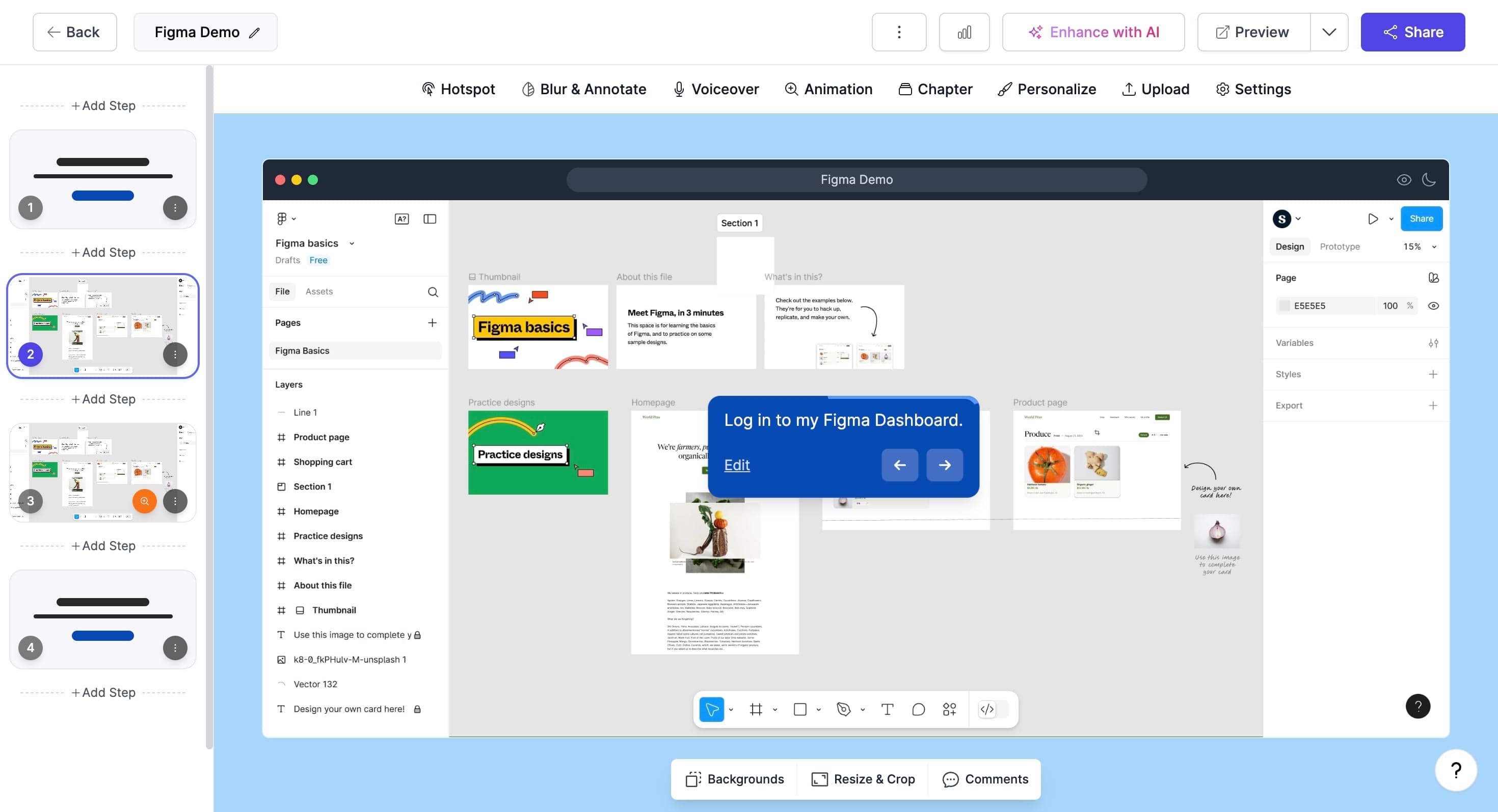Open step 1 three-dot options

(x=175, y=207)
